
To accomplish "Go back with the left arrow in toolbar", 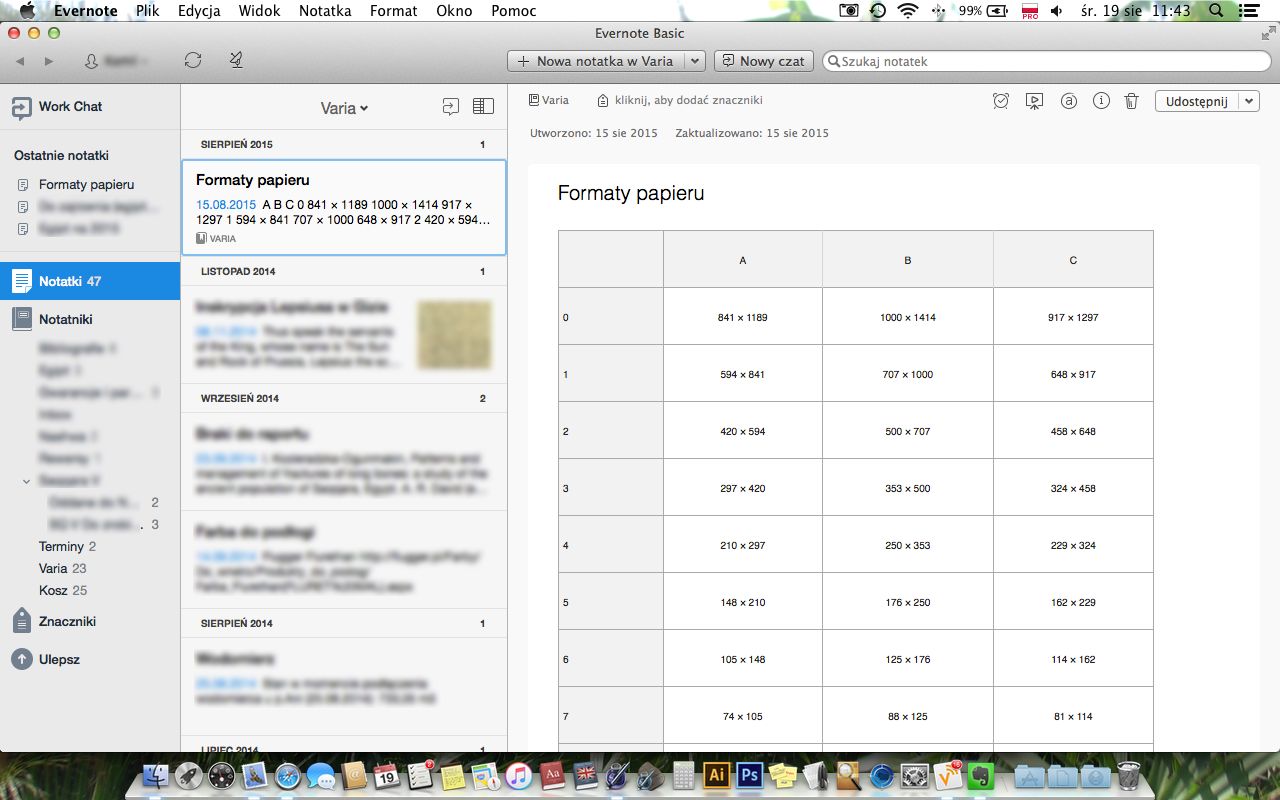I will point(21,62).
